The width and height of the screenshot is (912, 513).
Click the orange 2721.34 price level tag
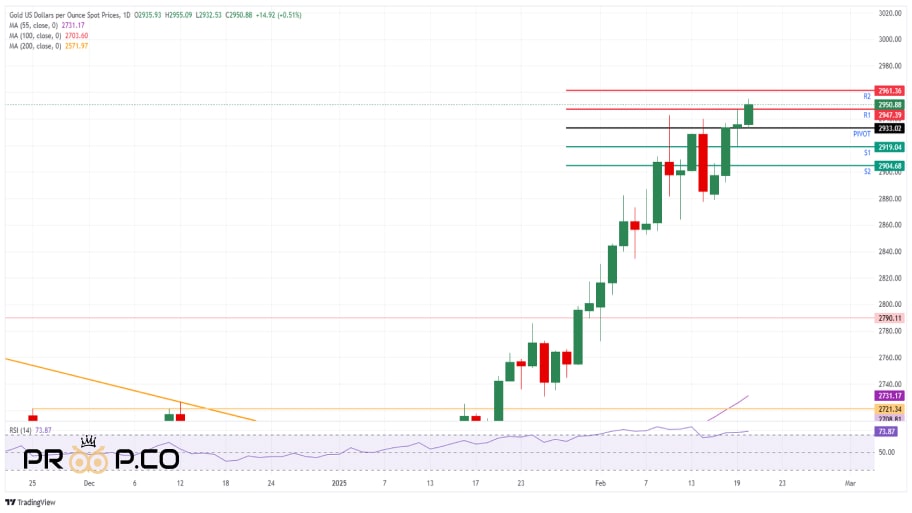coord(889,409)
